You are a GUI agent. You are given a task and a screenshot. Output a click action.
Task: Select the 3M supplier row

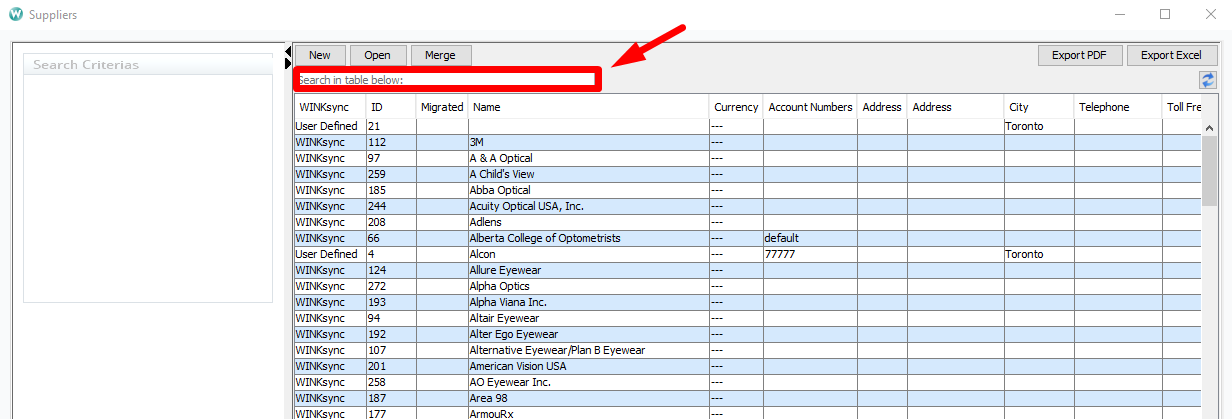[748, 142]
